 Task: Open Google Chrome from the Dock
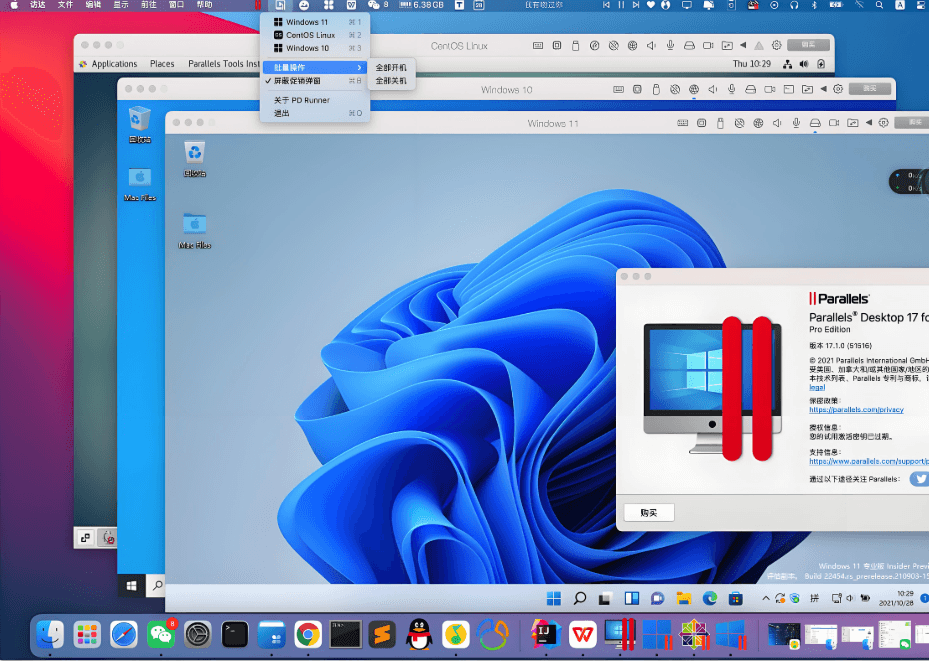tap(308, 635)
